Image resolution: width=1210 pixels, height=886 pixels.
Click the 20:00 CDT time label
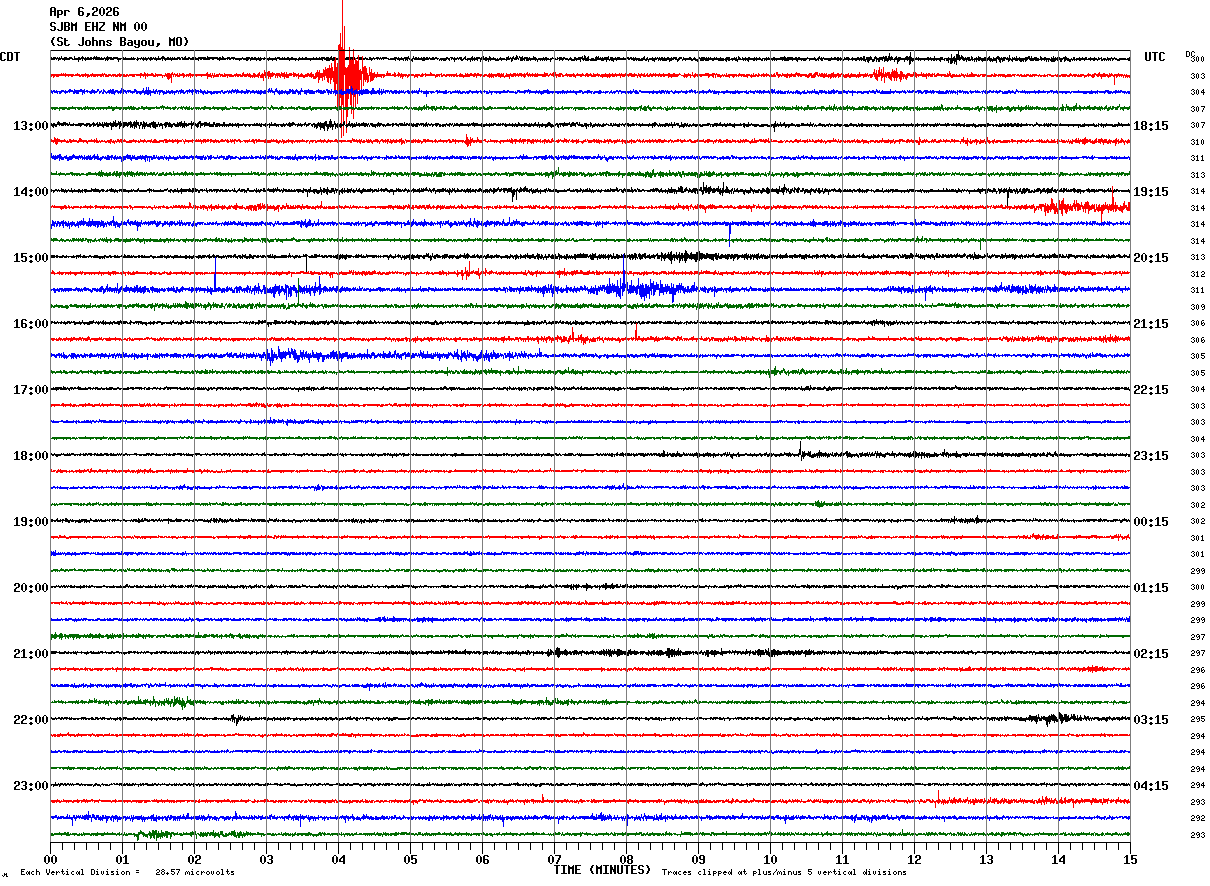click(x=30, y=588)
